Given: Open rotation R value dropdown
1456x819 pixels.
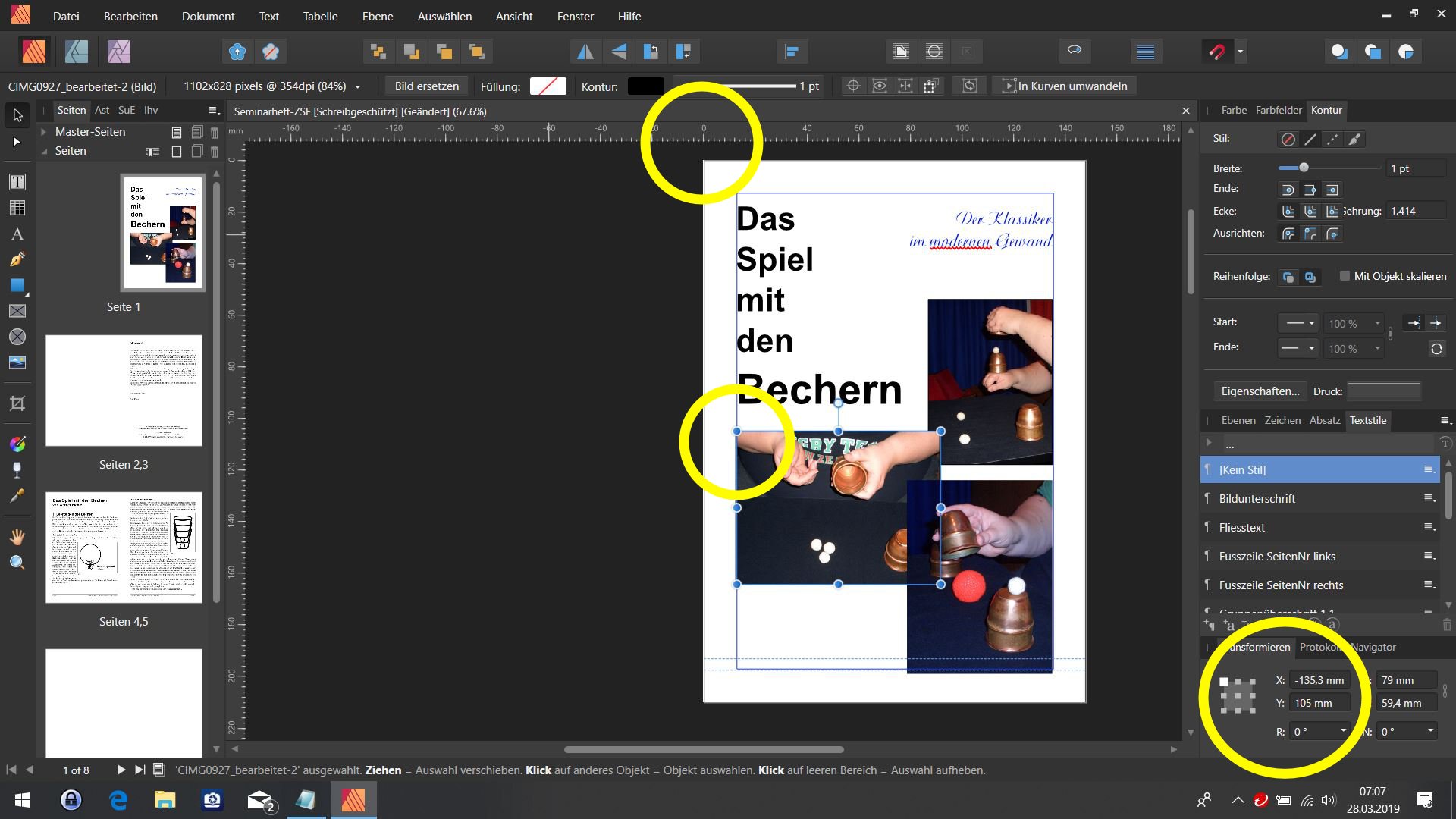Looking at the screenshot, I should point(1343,731).
